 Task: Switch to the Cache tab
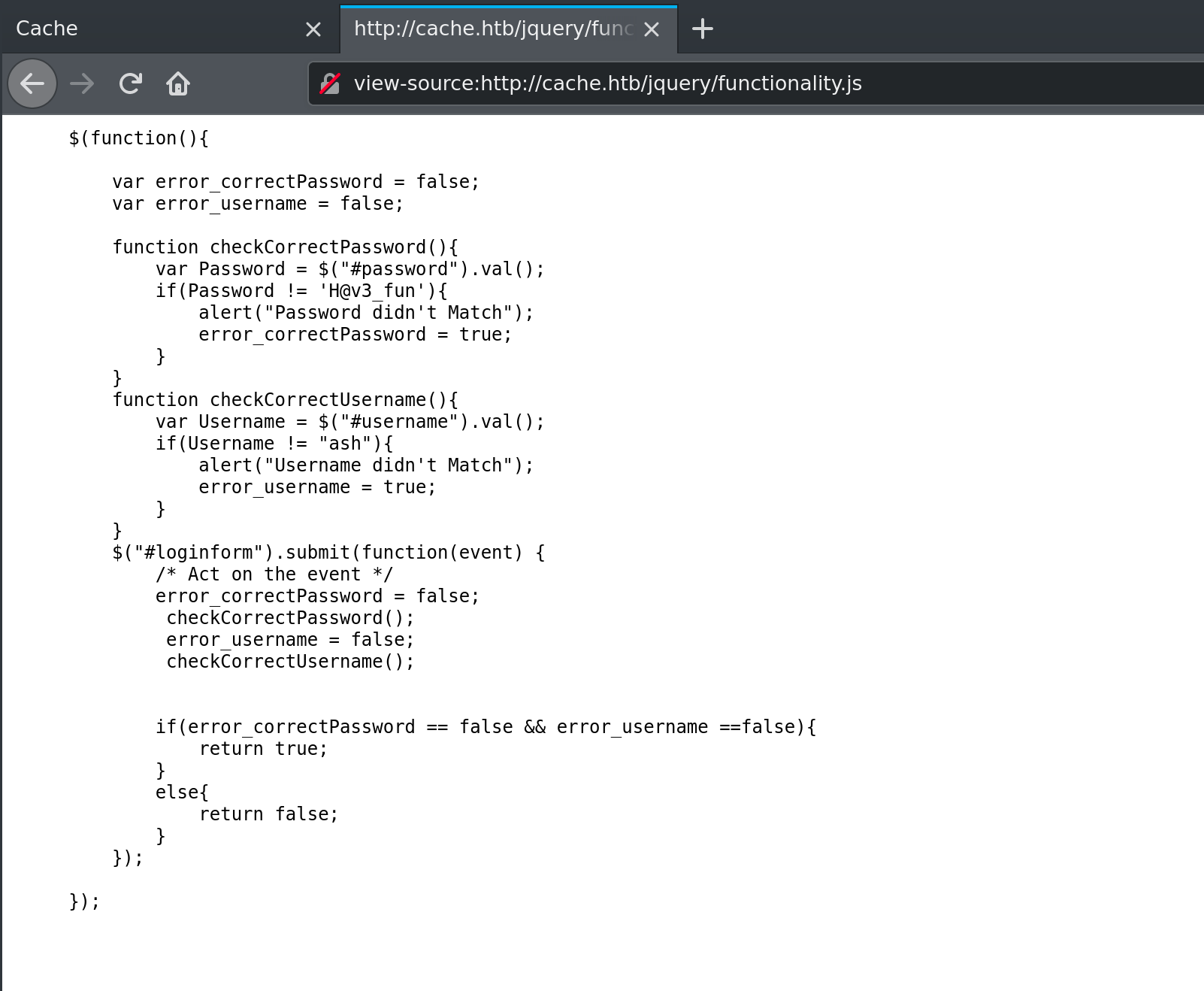[x=150, y=29]
